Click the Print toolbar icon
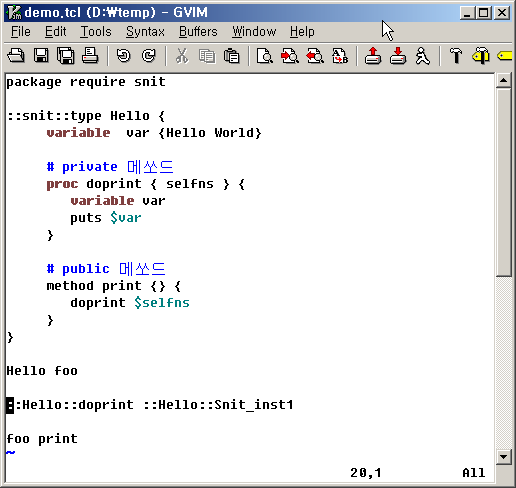This screenshot has height=488, width=516. (90, 56)
